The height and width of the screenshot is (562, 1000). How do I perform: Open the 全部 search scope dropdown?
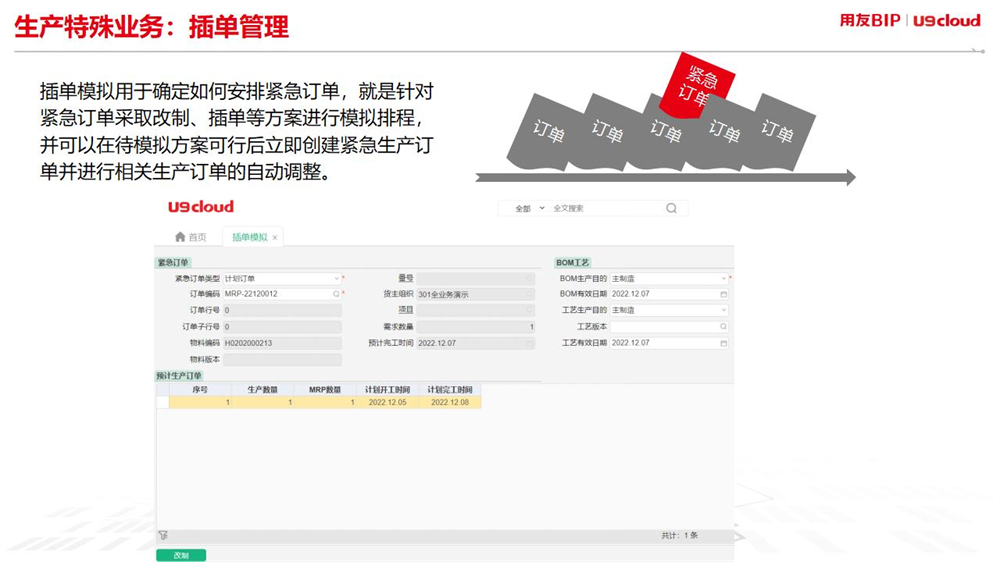(530, 209)
